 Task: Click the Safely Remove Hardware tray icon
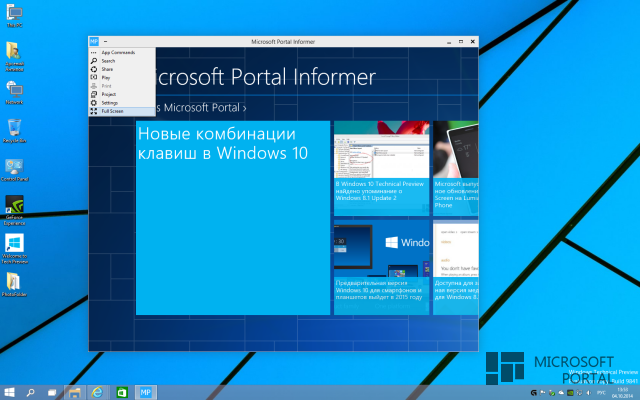552,393
